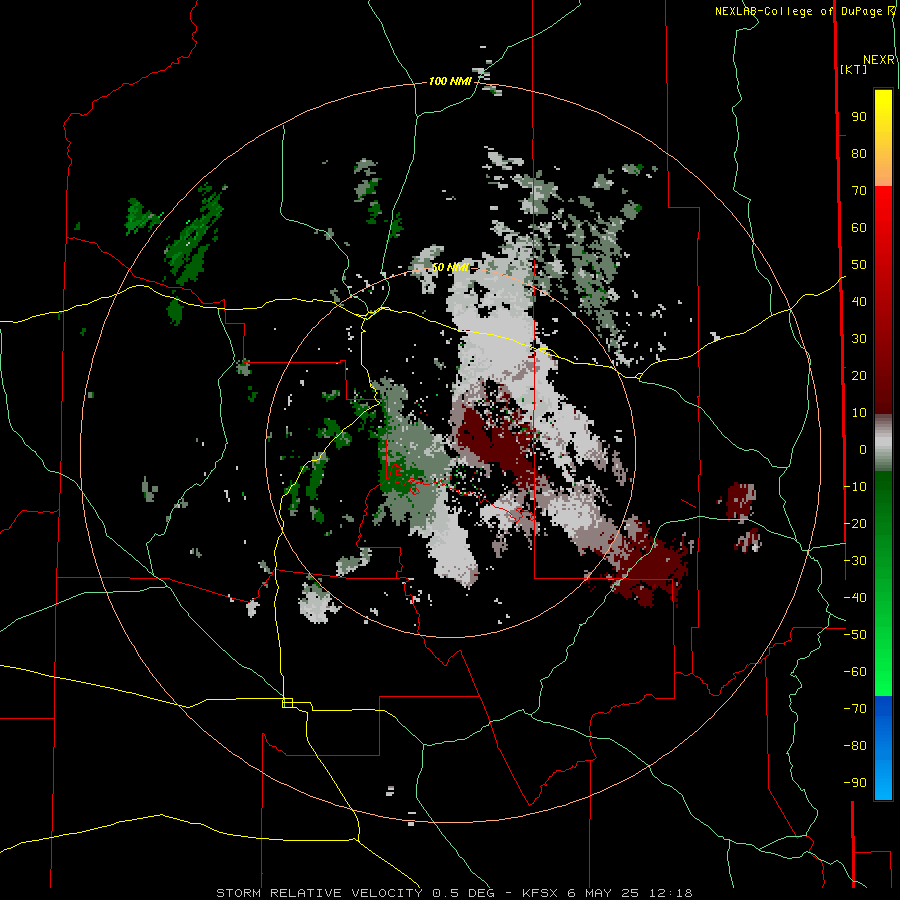Click the 10 value on velocity scale
This screenshot has height=900, width=900.
859,413
